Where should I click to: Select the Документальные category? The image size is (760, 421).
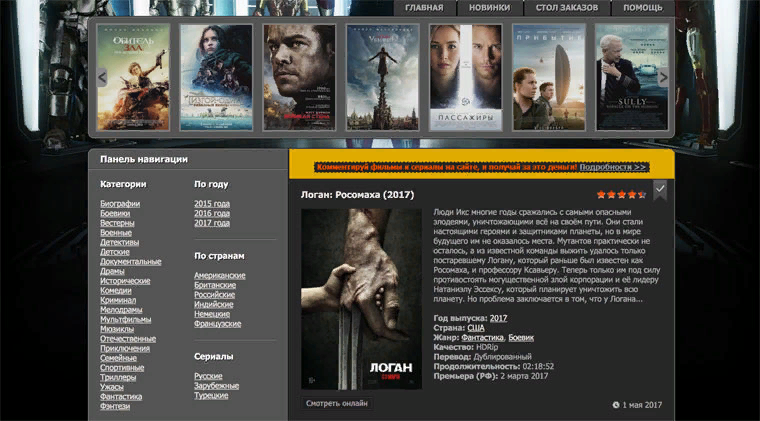[130, 262]
